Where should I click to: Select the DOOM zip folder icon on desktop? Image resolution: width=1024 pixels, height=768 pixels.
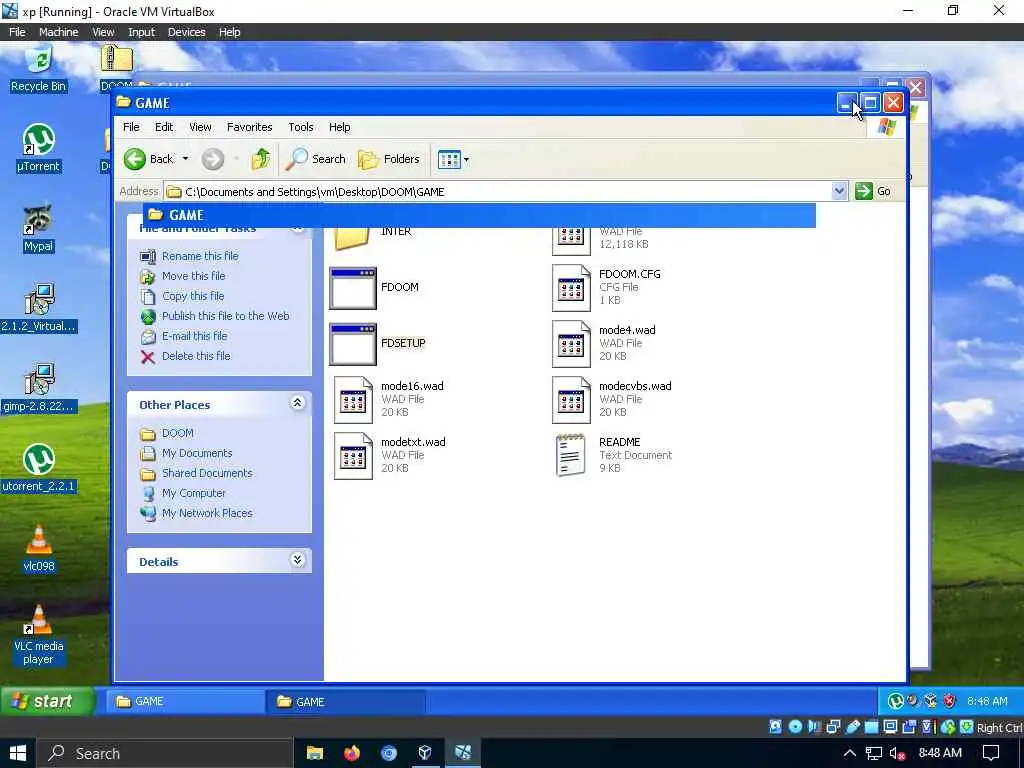pyautogui.click(x=117, y=68)
